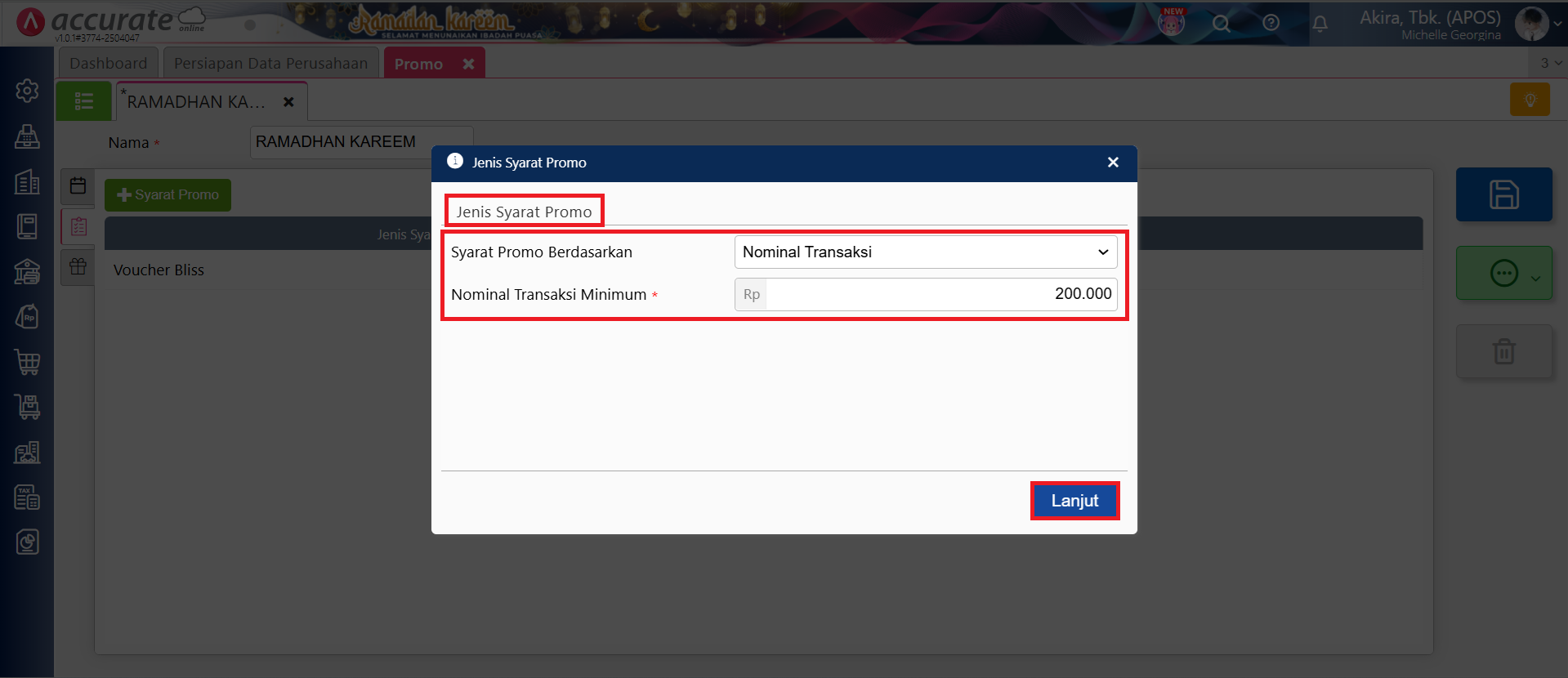Switch to Persiapan Data Perusahaan tab

coord(270,64)
